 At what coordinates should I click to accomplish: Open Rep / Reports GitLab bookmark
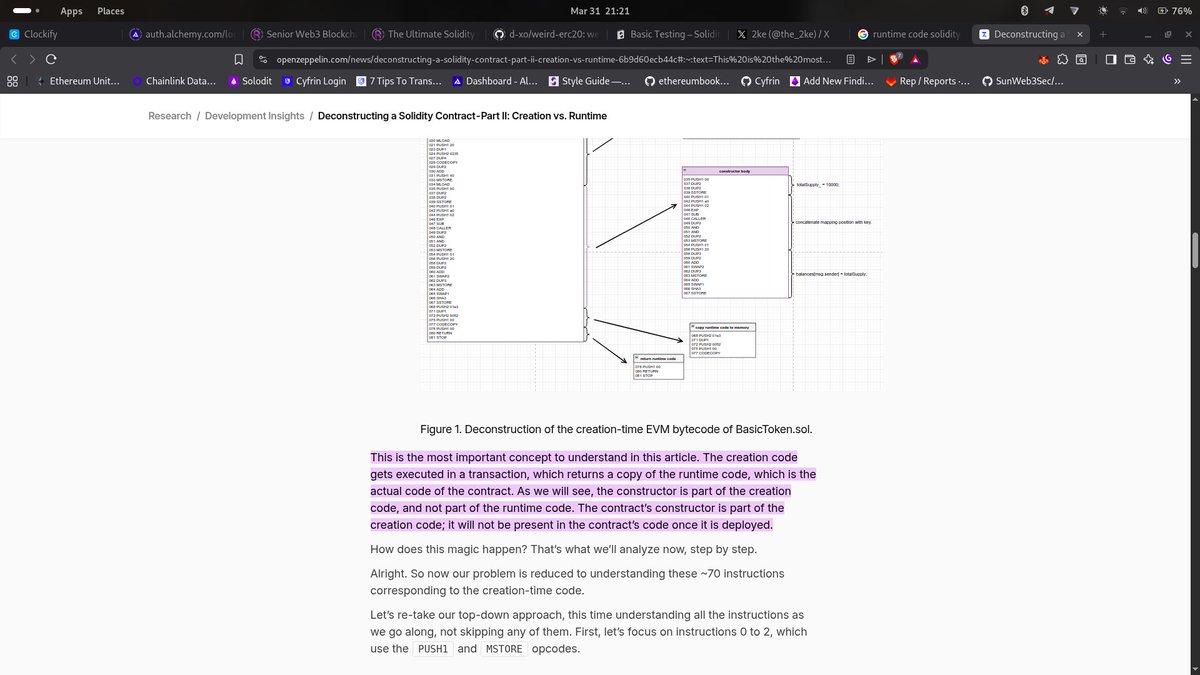(926, 81)
